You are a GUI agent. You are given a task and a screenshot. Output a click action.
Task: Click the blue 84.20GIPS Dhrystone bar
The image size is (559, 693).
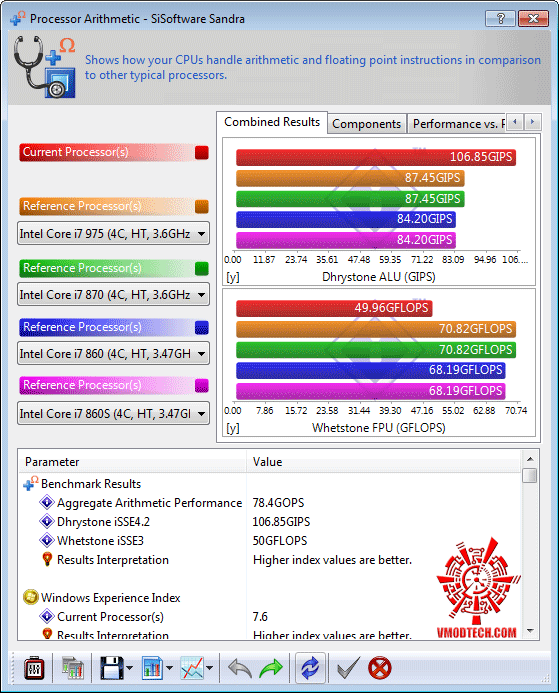(346, 219)
